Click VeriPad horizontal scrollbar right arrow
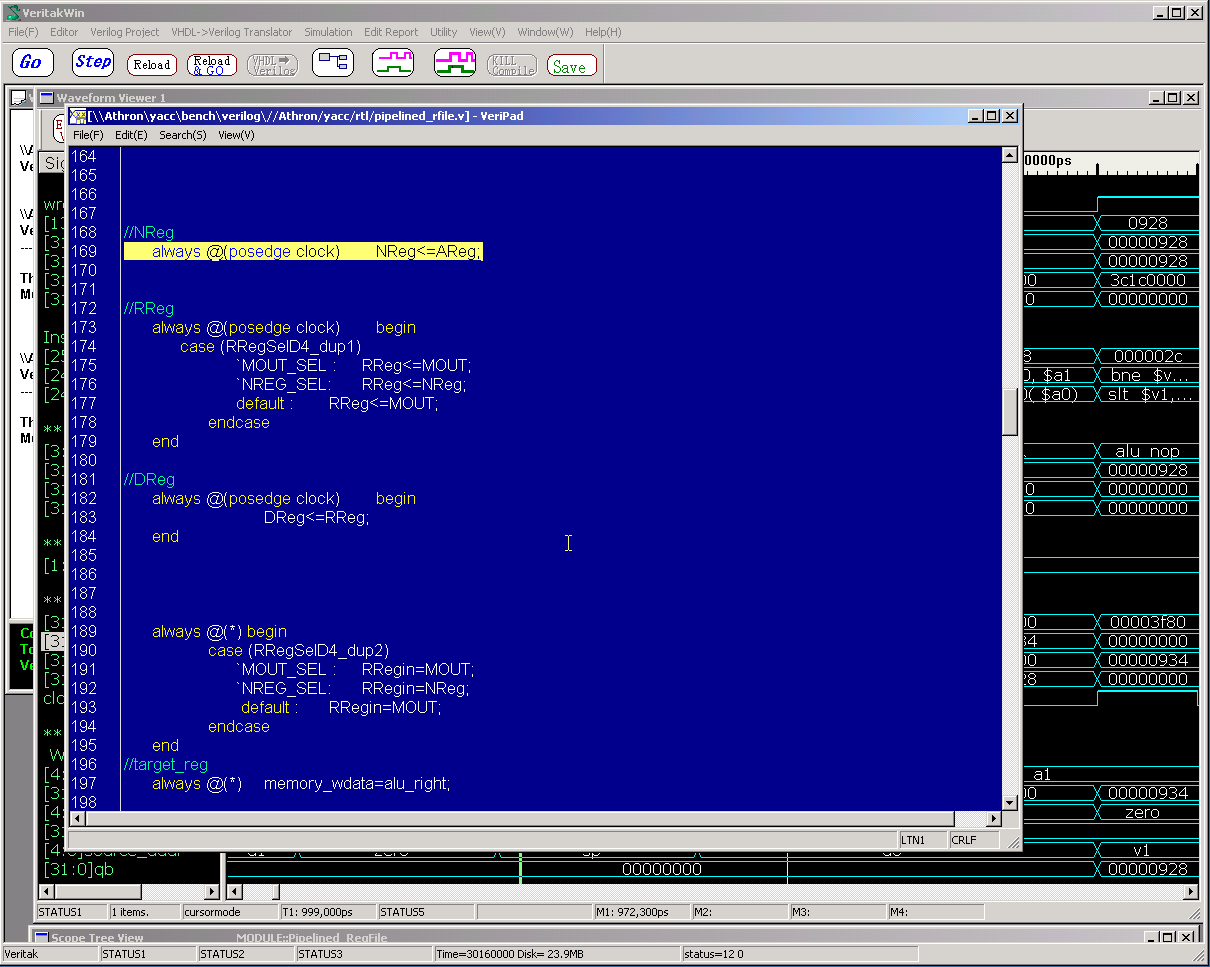The height and width of the screenshot is (967, 1210). [994, 819]
